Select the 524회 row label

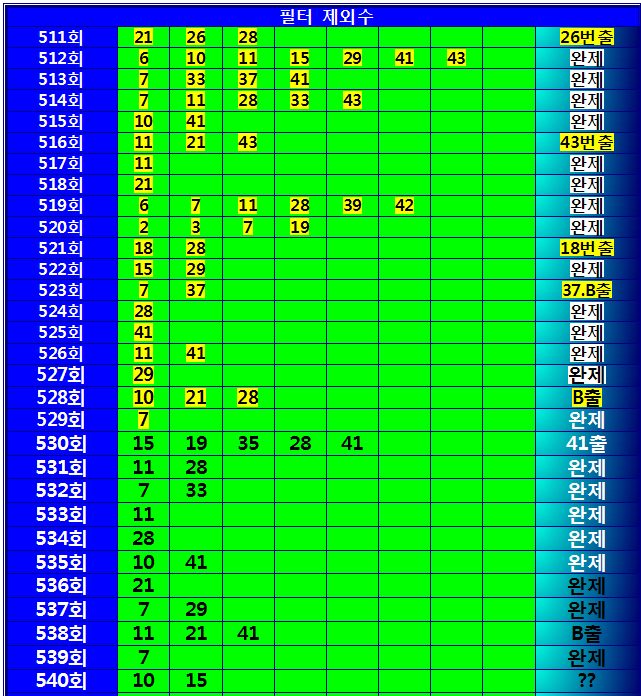pos(60,311)
